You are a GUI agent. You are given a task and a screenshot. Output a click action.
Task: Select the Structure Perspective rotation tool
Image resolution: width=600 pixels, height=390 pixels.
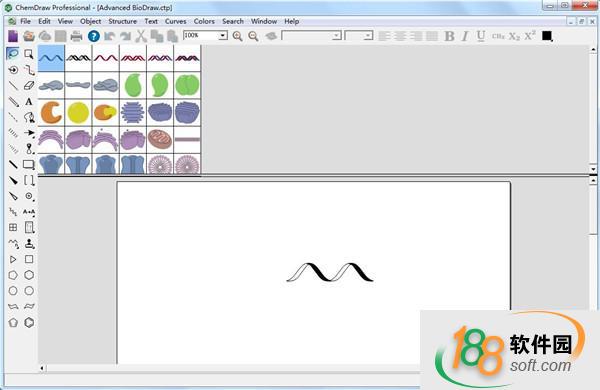point(13,70)
